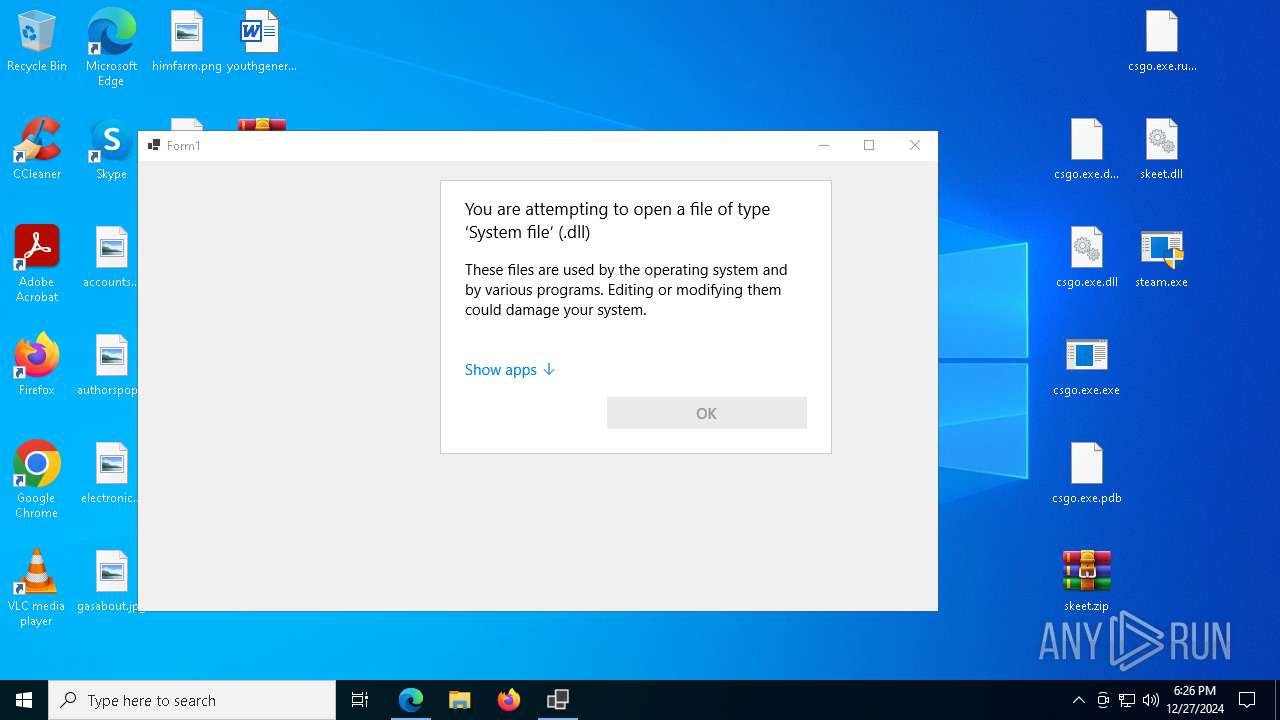Launch Microsoft Edge from the desktop
1280x720 pixels.
pyautogui.click(x=111, y=47)
